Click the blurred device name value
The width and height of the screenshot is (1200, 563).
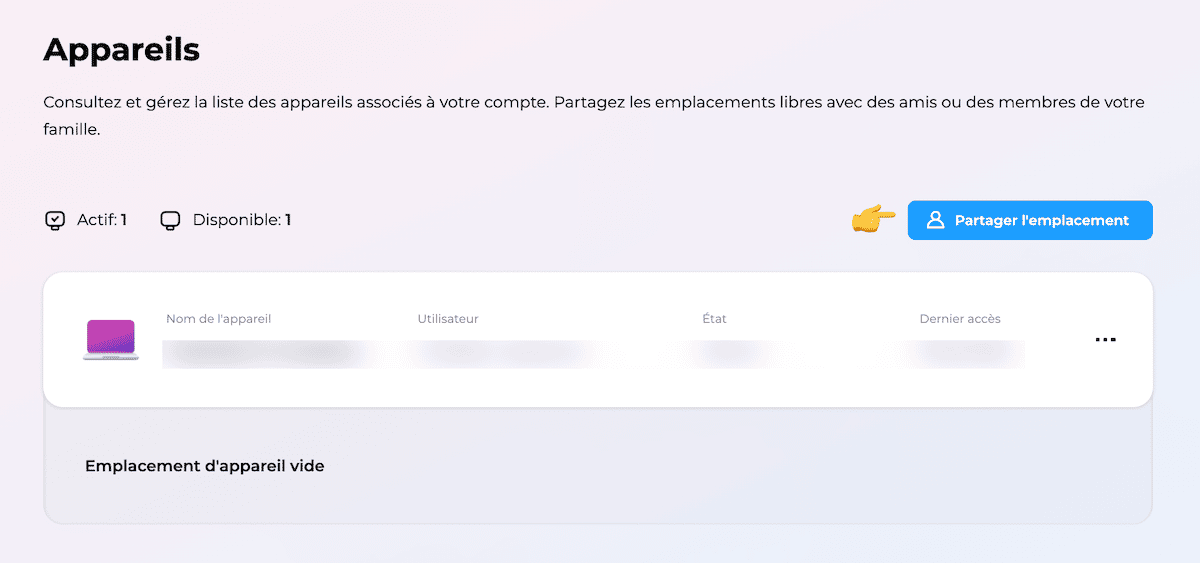pyautogui.click(x=260, y=352)
